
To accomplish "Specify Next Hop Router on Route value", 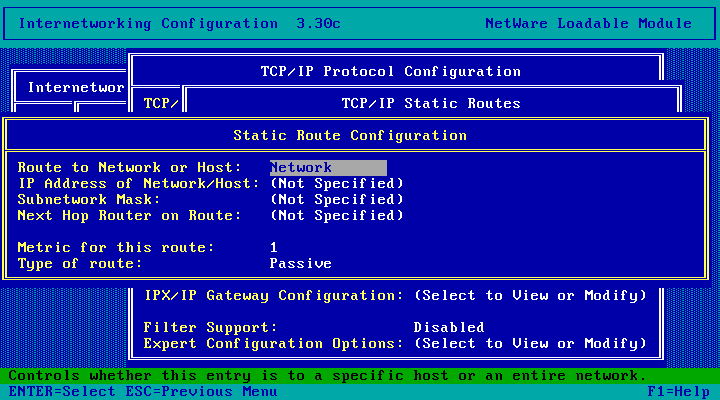I will (x=337, y=215).
